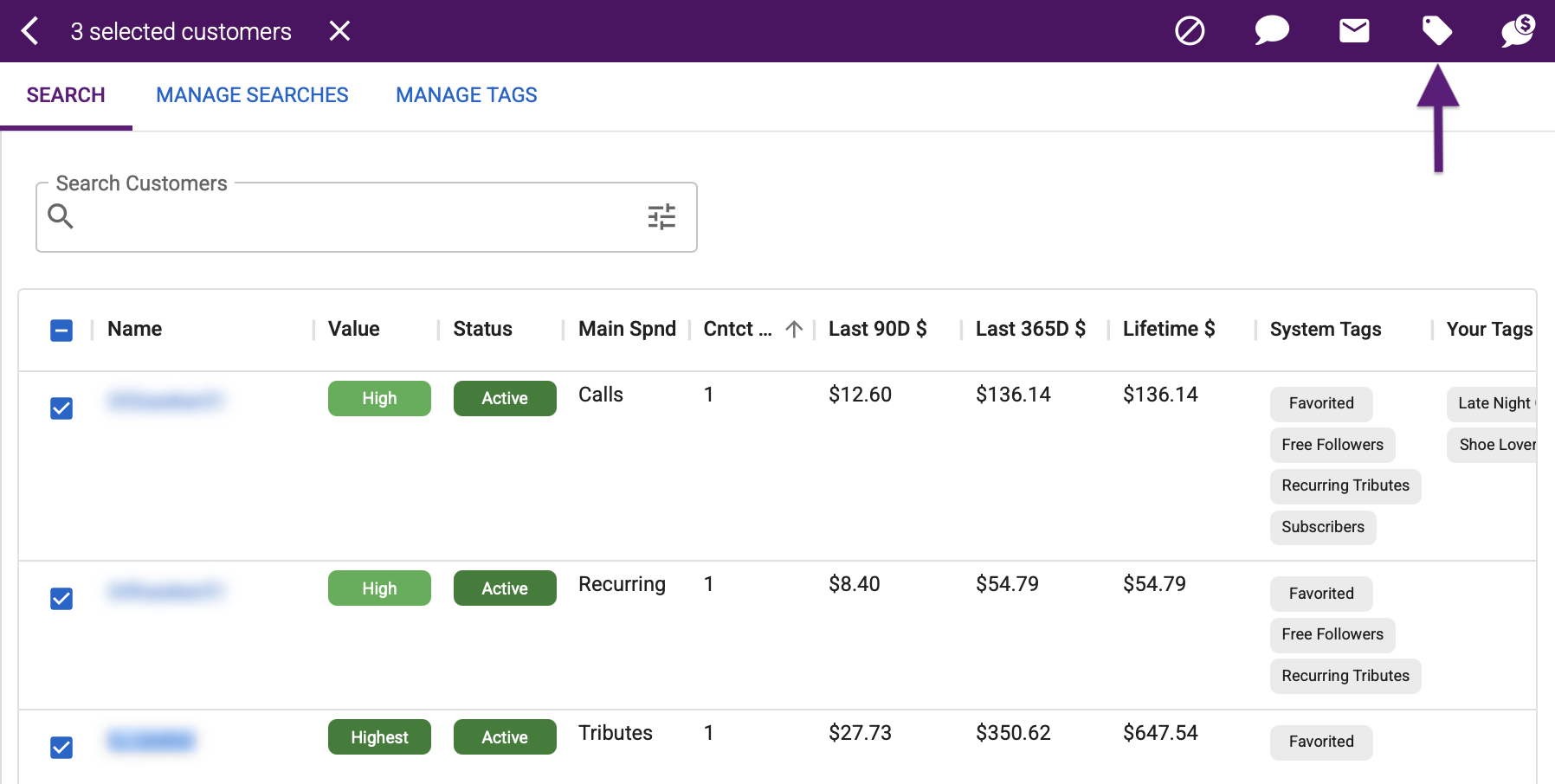Clear selection with the X icon

(339, 31)
